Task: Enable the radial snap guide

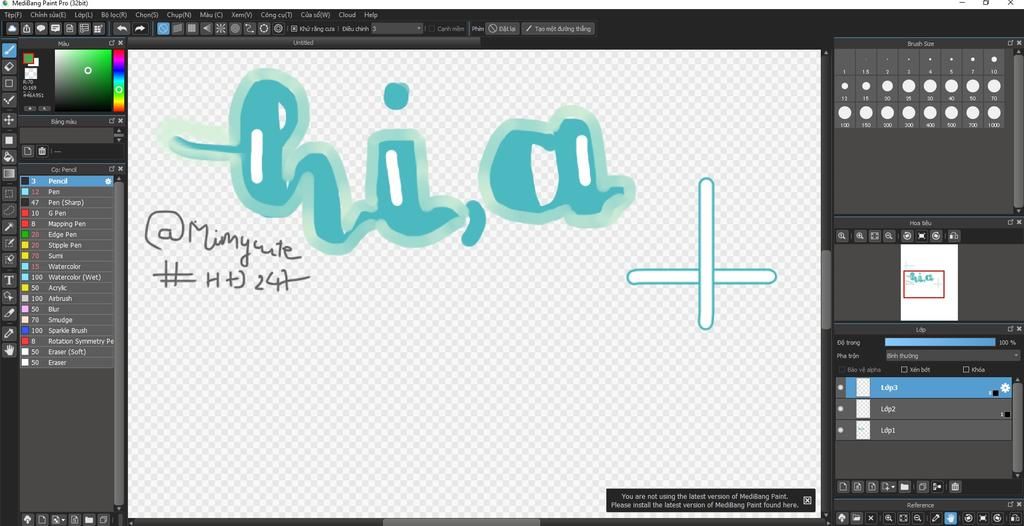Action: point(221,28)
